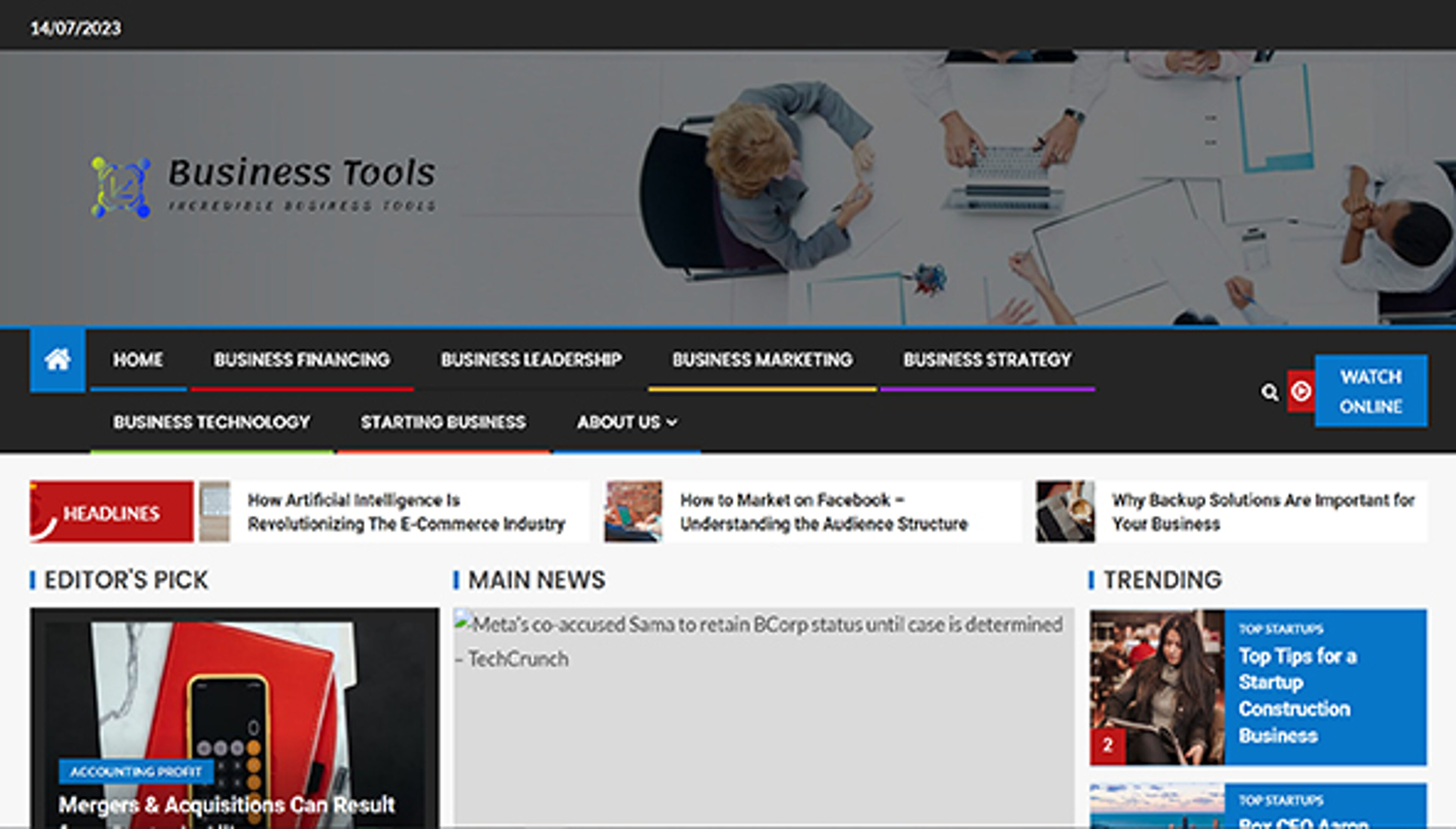Open the AI E-Commerce headline article
The image size is (1456, 829).
click(x=405, y=511)
